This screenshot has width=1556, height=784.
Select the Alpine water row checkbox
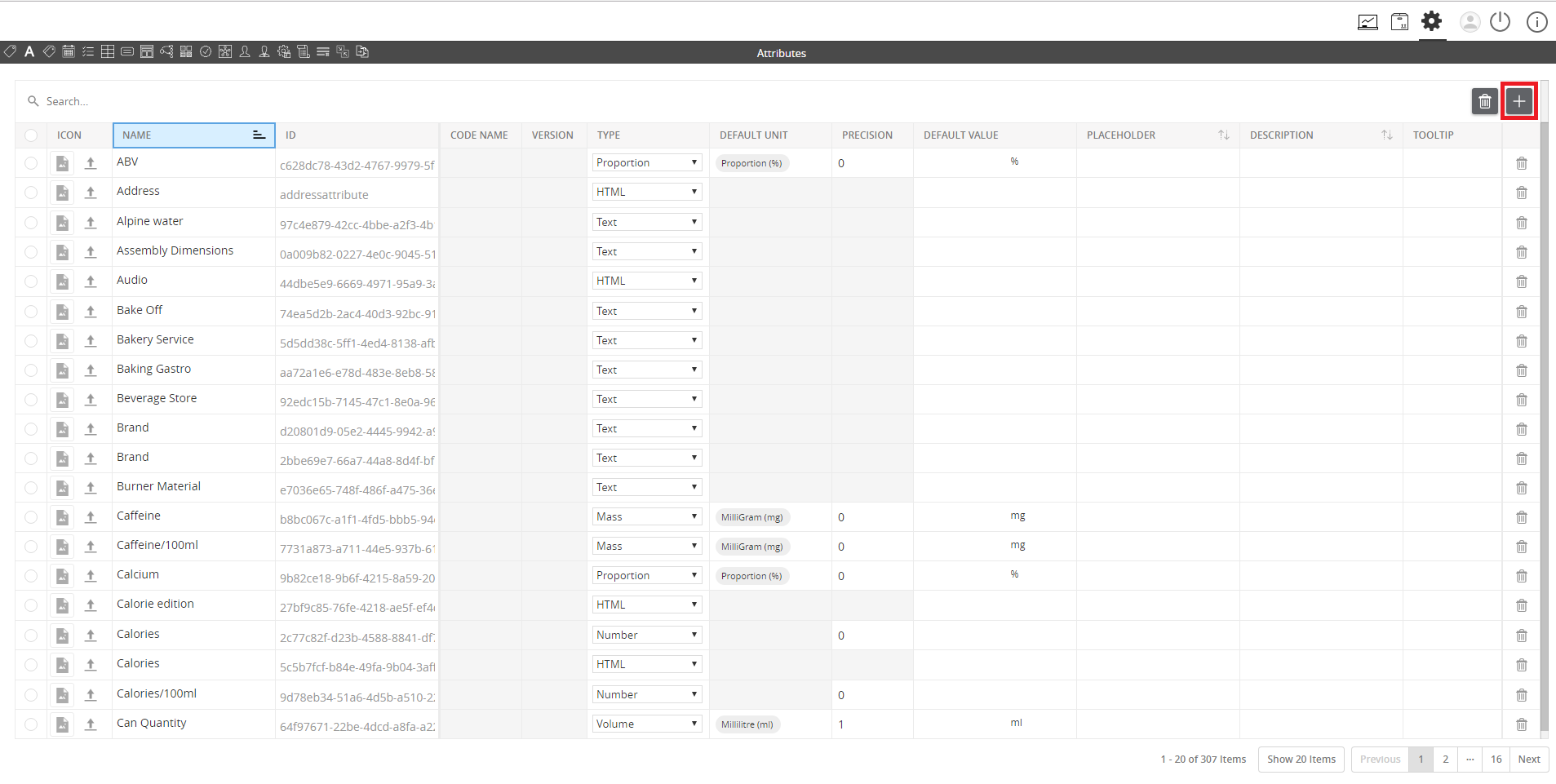click(x=31, y=223)
